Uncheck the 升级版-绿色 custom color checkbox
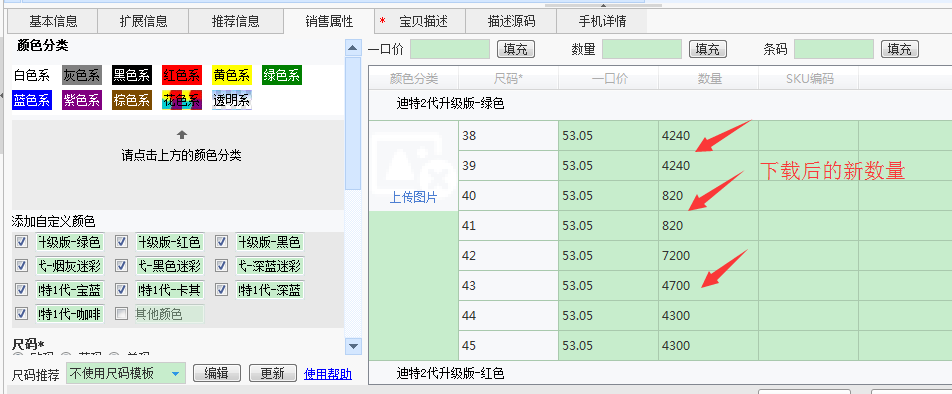The height and width of the screenshot is (394, 952). click(22, 242)
